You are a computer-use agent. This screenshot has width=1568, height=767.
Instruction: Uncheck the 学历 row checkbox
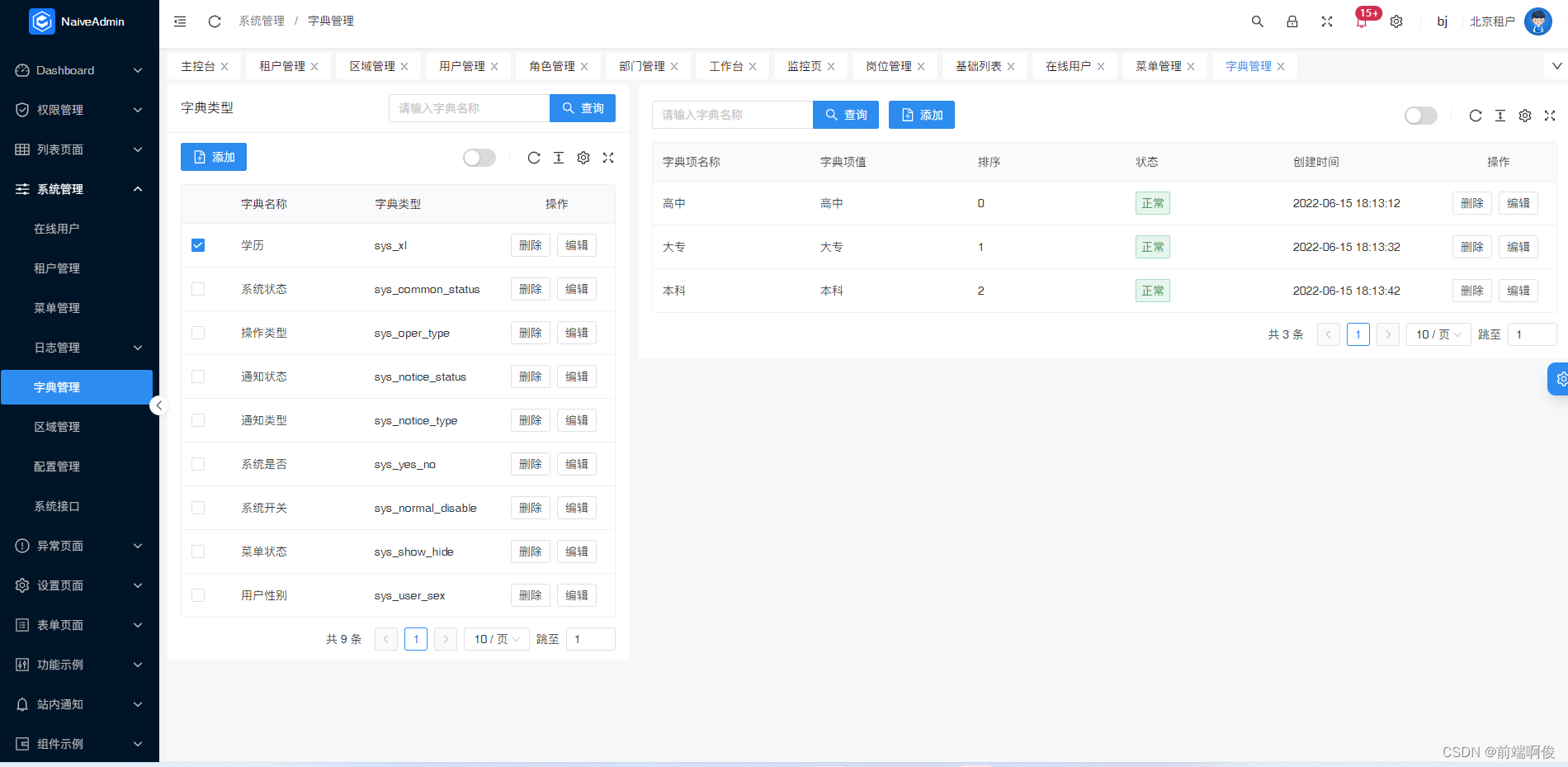point(198,245)
